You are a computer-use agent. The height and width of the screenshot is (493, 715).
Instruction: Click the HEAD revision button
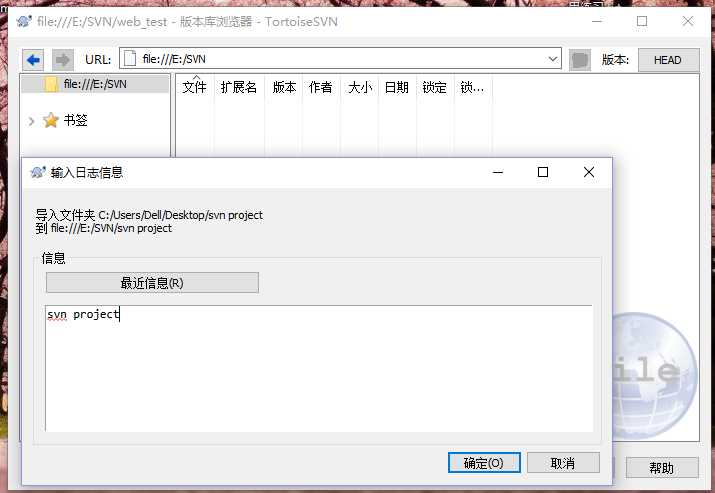click(668, 60)
